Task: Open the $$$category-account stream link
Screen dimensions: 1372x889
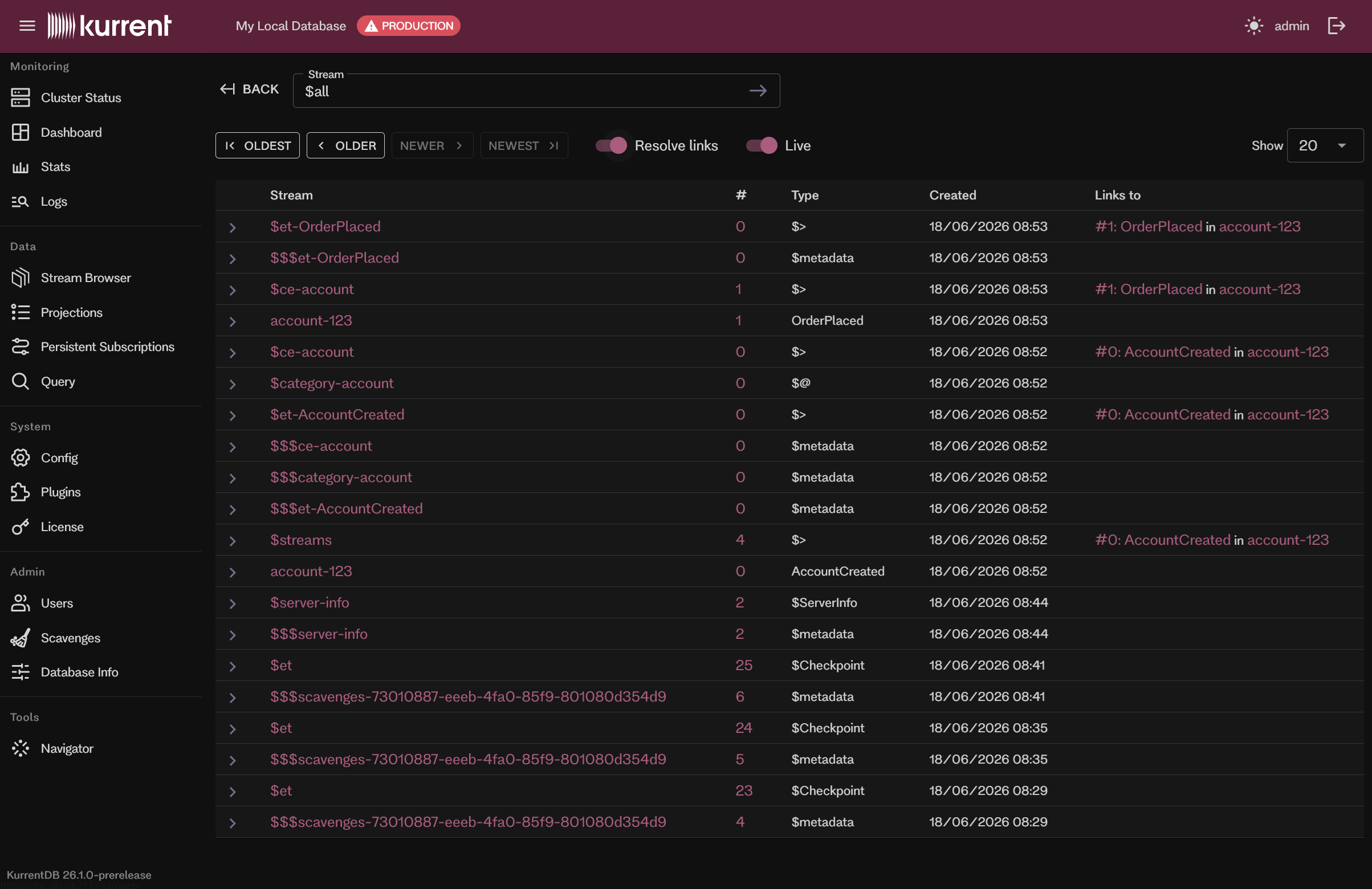Action: pyautogui.click(x=341, y=477)
